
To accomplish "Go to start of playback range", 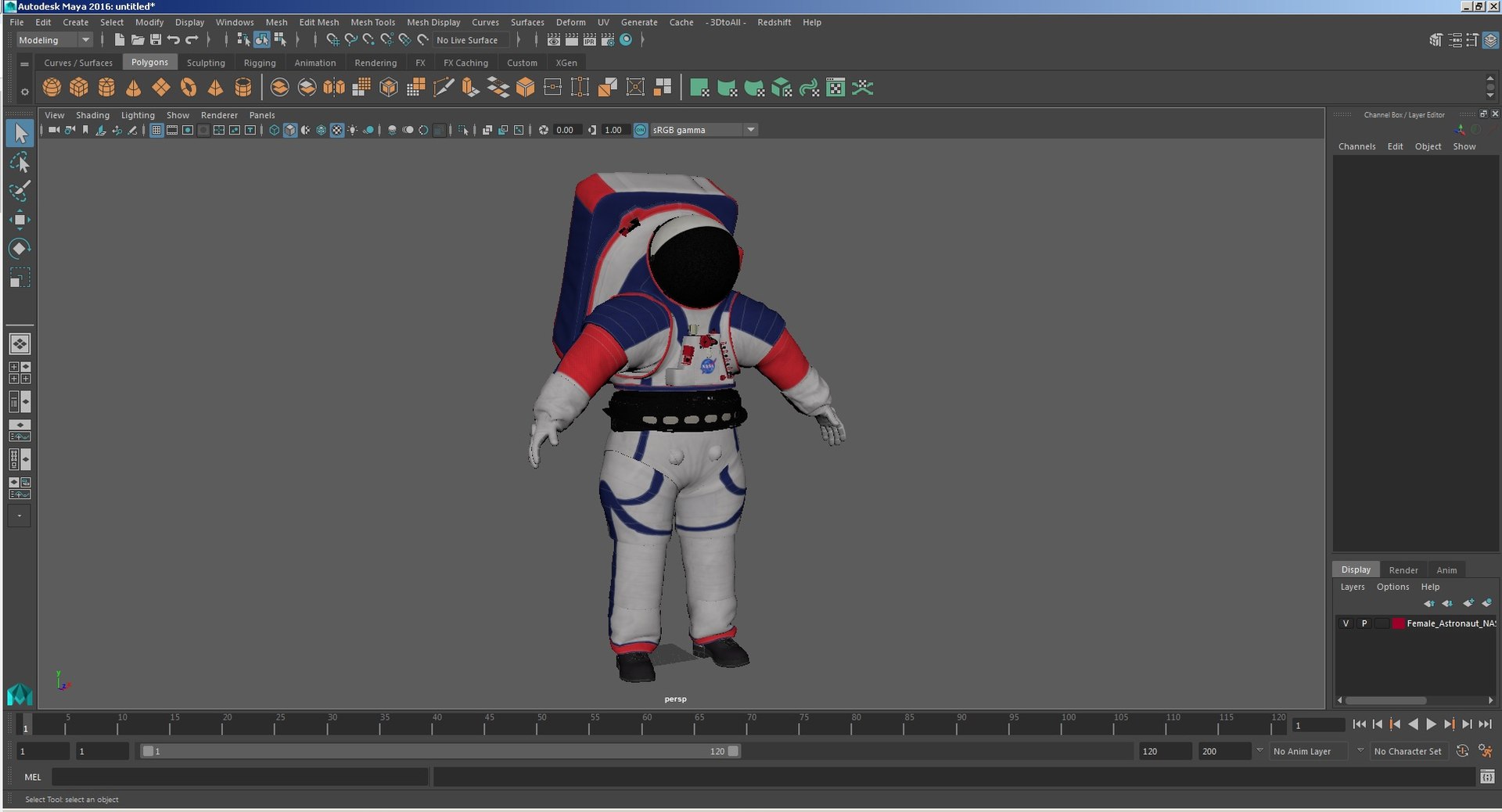I will tap(1359, 724).
